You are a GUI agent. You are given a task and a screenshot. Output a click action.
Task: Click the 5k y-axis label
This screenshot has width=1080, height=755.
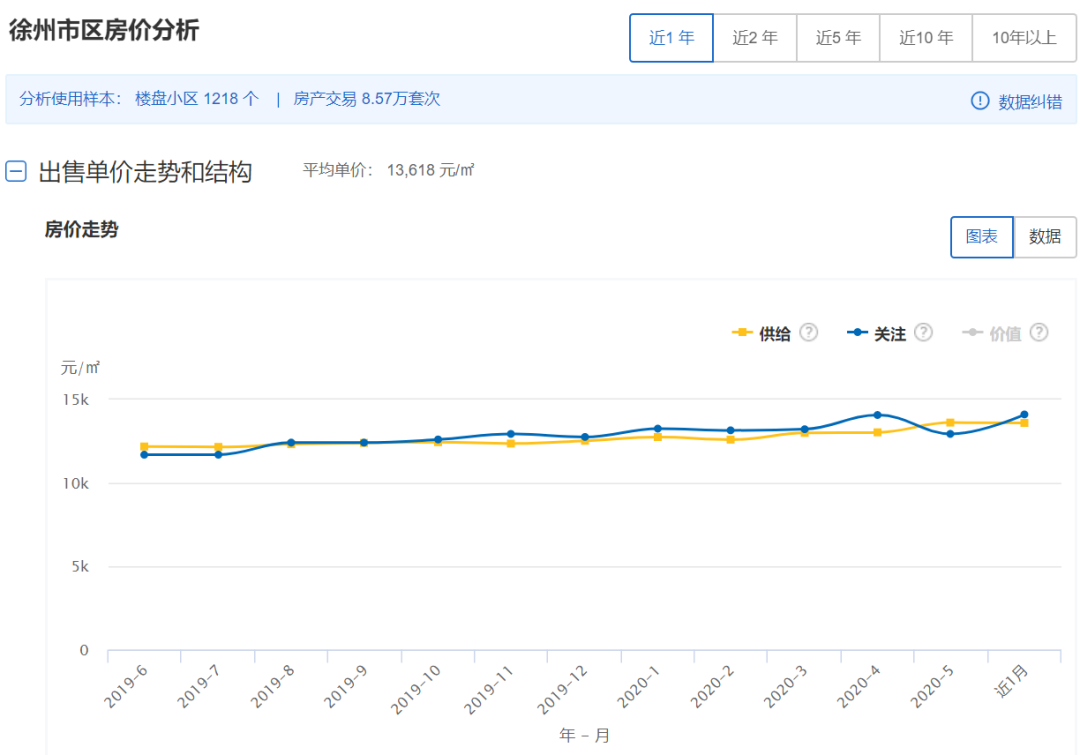[x=80, y=567]
